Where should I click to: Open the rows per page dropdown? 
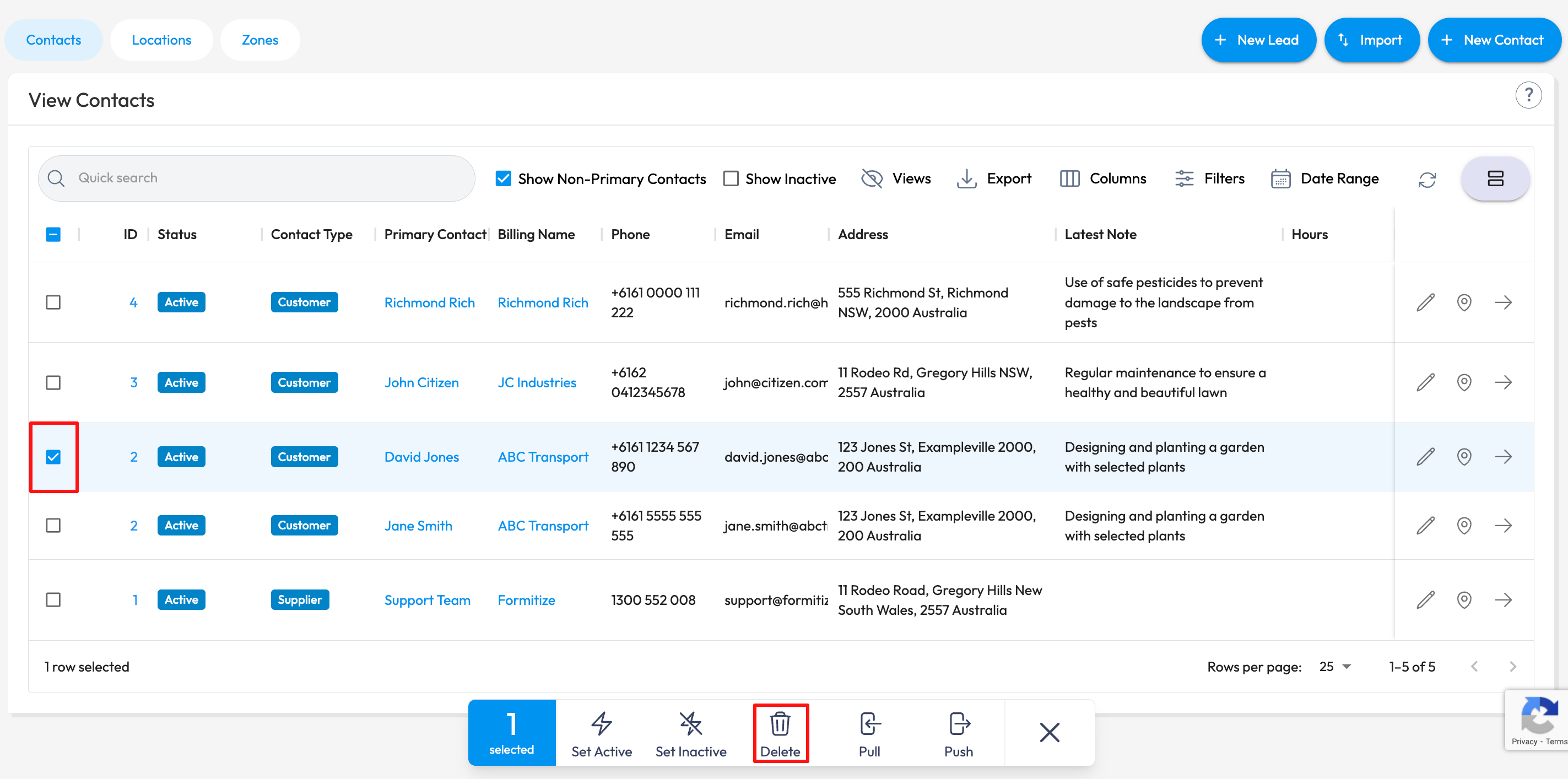1335,667
